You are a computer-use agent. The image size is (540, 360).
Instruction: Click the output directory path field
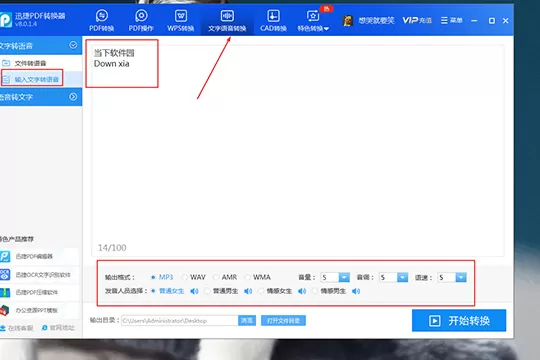point(179,321)
